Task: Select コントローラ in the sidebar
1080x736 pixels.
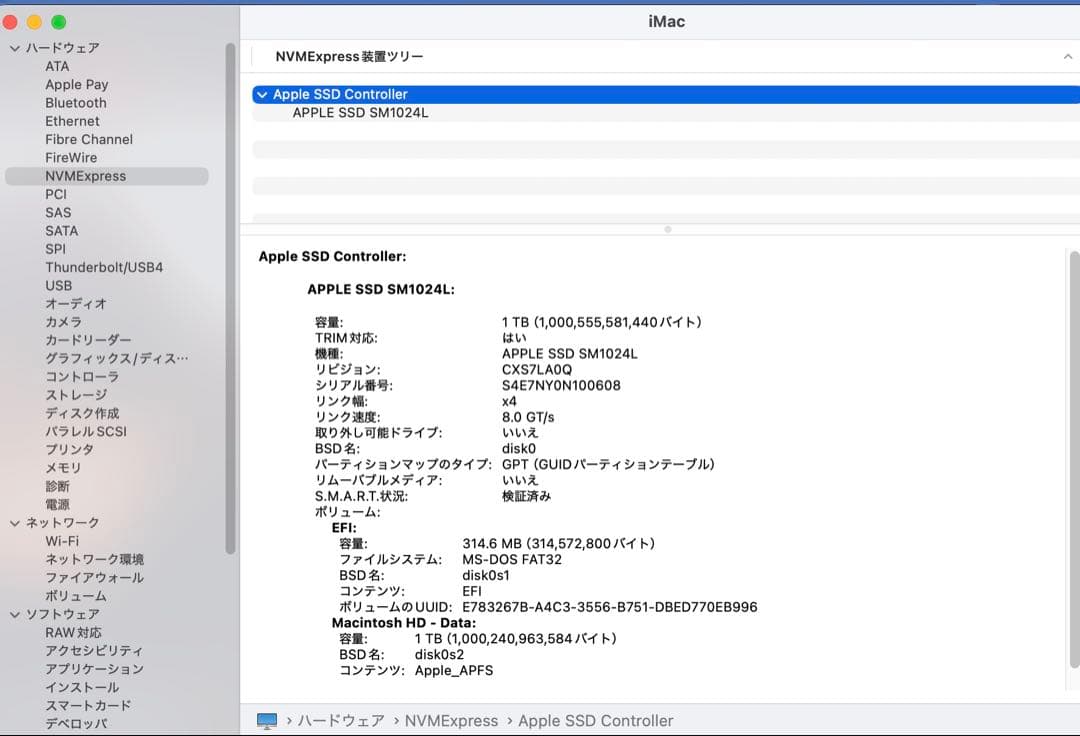Action: 82,377
